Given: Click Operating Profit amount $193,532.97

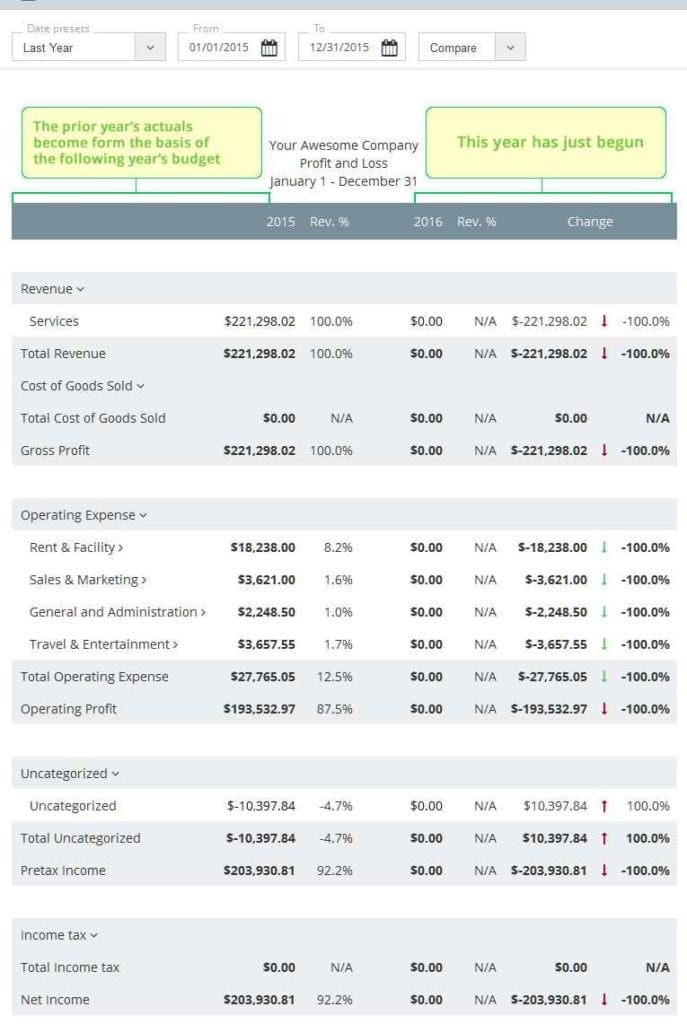Looking at the screenshot, I should (x=259, y=709).
